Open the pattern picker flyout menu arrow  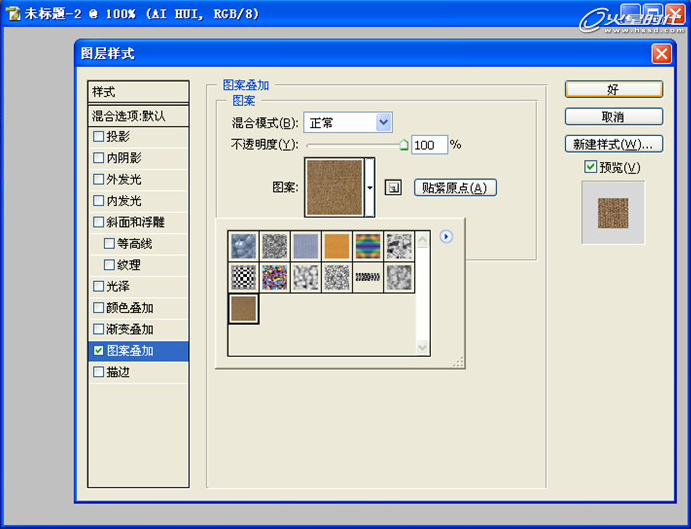point(446,237)
